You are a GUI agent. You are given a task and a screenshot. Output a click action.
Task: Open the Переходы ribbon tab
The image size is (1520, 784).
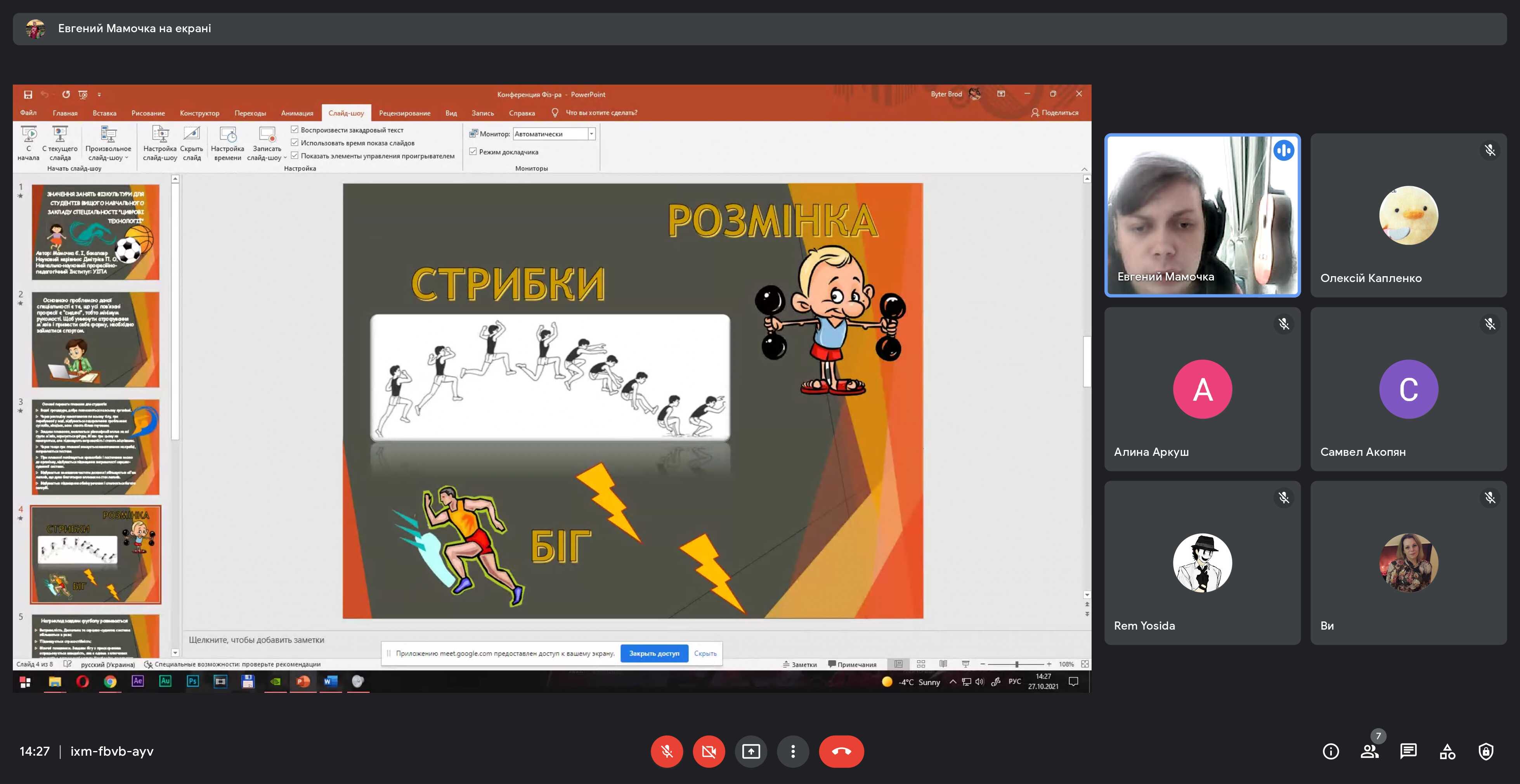250,112
